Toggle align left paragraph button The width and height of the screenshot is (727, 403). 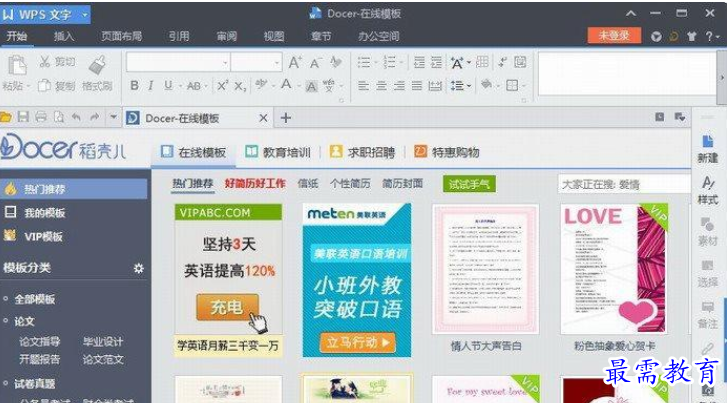(364, 86)
